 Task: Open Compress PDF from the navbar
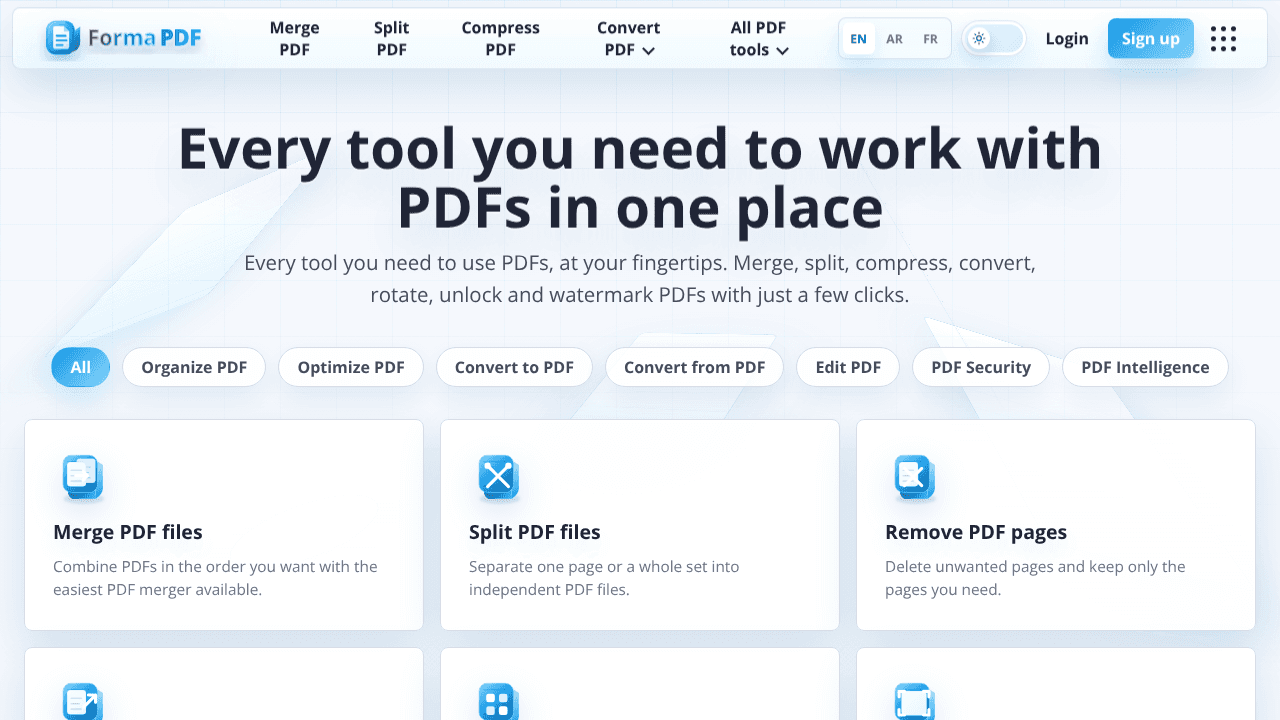pos(500,39)
